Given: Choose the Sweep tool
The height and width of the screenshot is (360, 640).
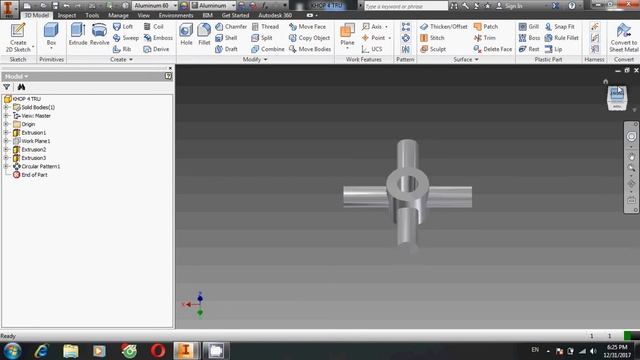Looking at the screenshot, I should [x=126, y=38].
